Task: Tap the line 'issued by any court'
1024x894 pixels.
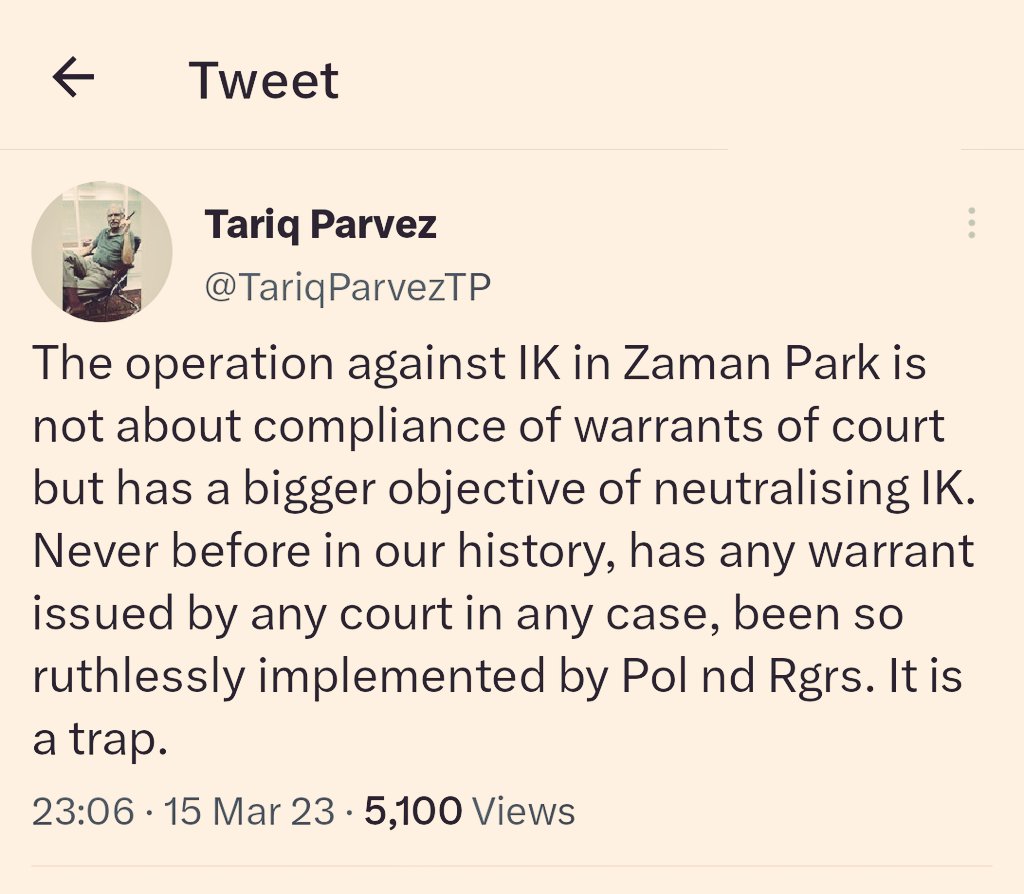Action: coord(468,615)
